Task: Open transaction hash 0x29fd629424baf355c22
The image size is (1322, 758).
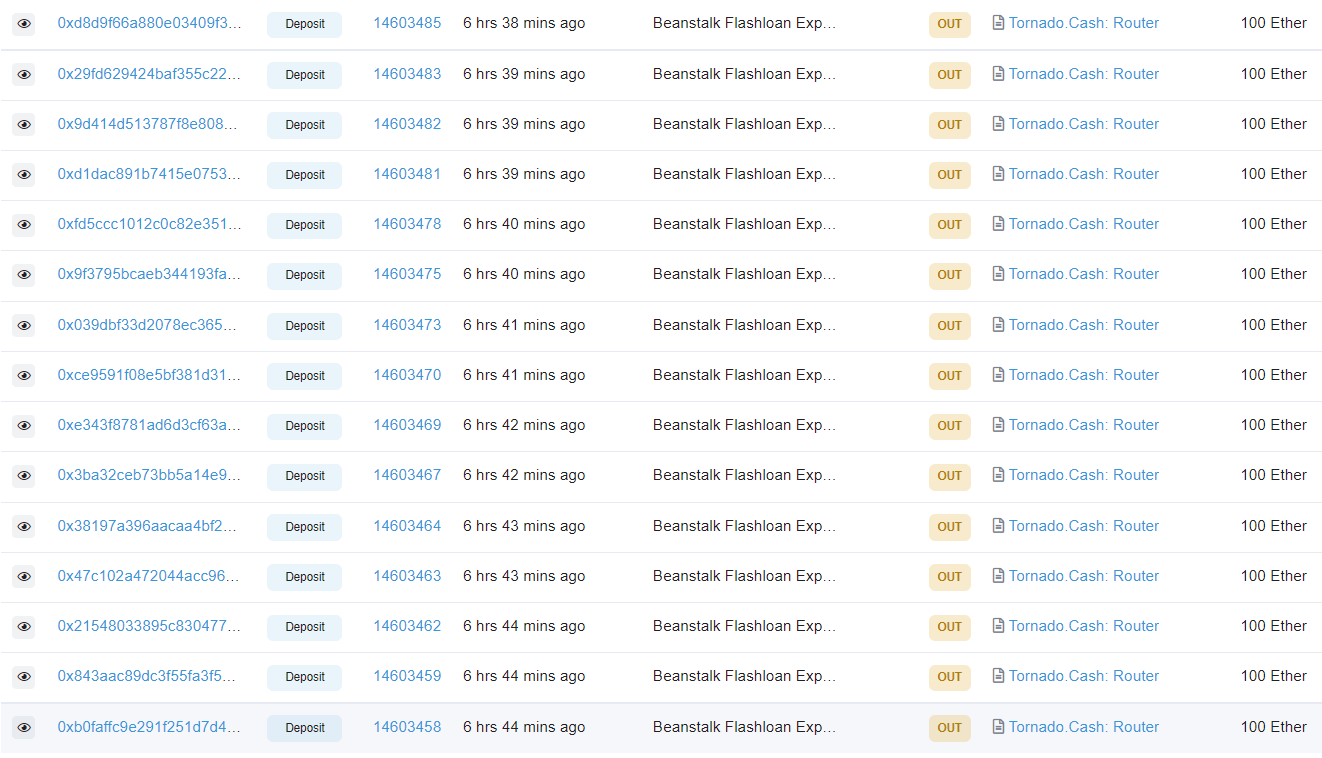Action: tap(149, 74)
